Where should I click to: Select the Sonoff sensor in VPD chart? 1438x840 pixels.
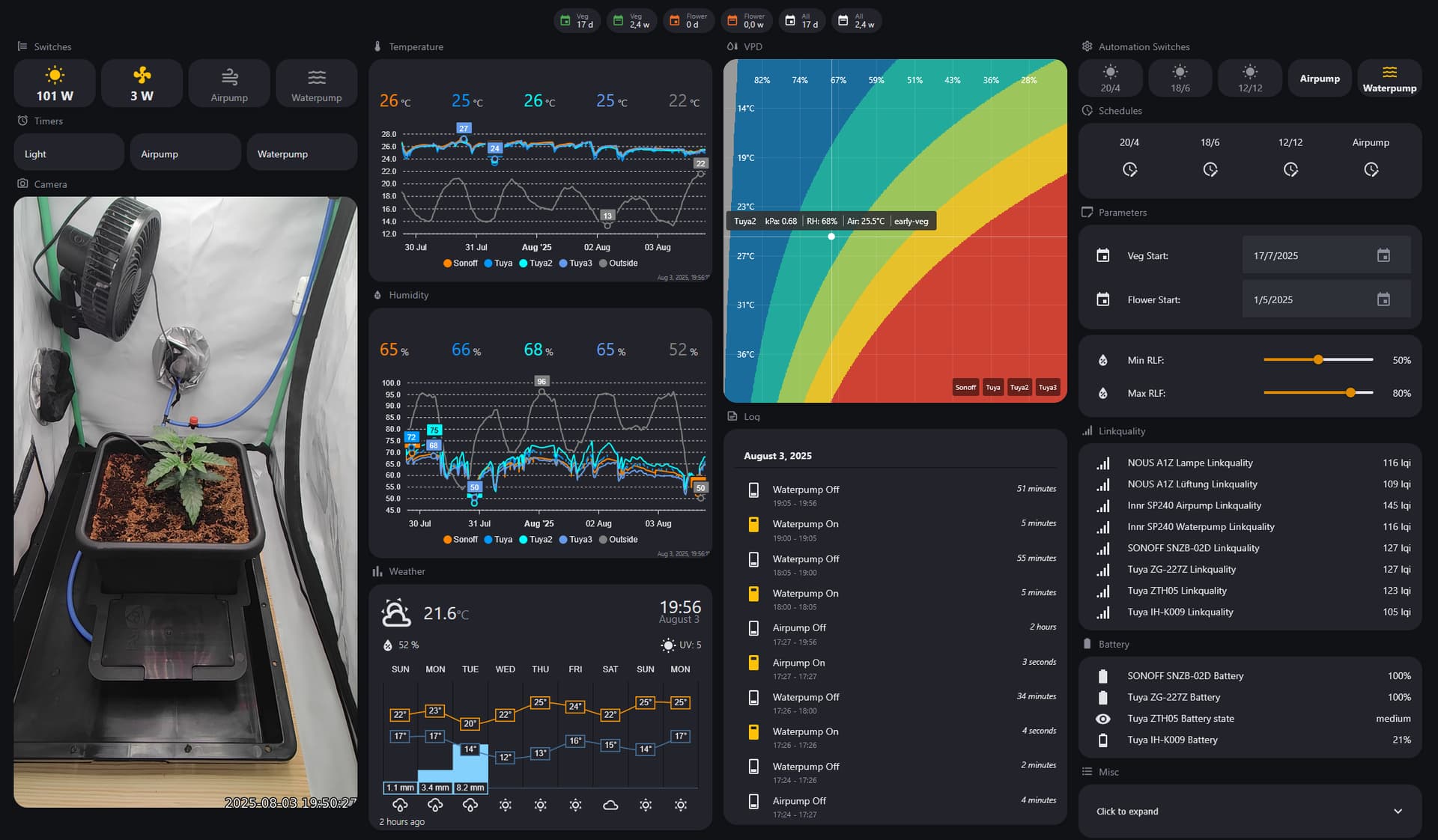click(965, 387)
